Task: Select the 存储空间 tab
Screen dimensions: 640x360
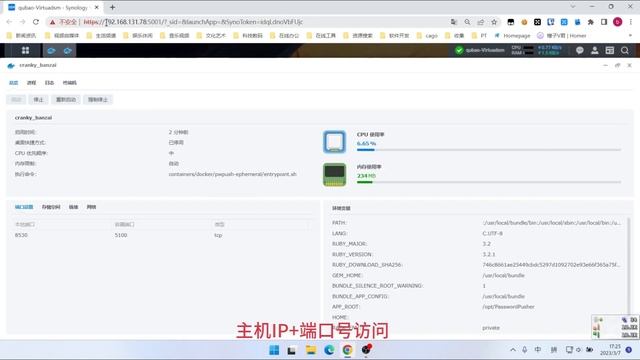Action: [x=51, y=207]
